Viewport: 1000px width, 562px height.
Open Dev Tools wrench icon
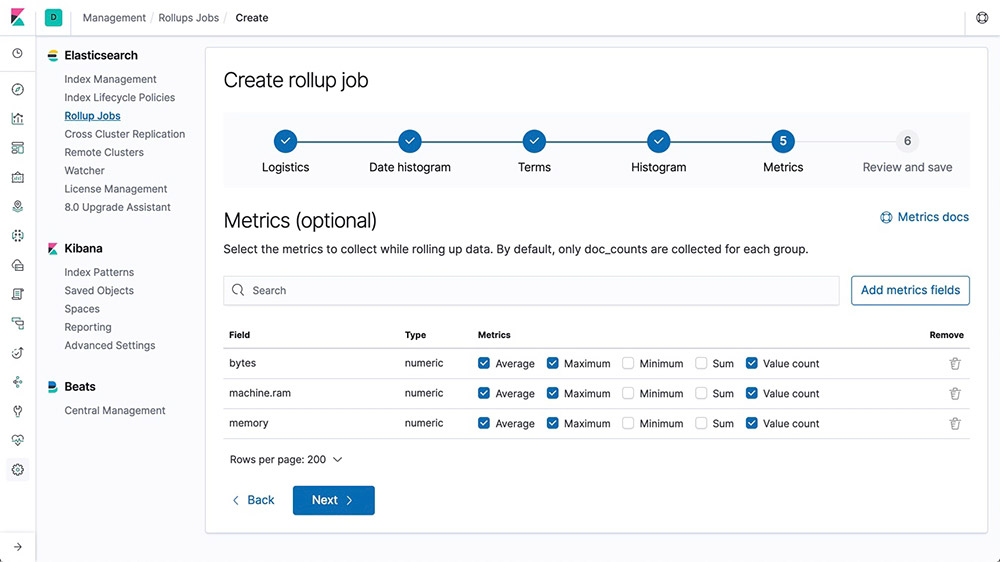[x=17, y=411]
